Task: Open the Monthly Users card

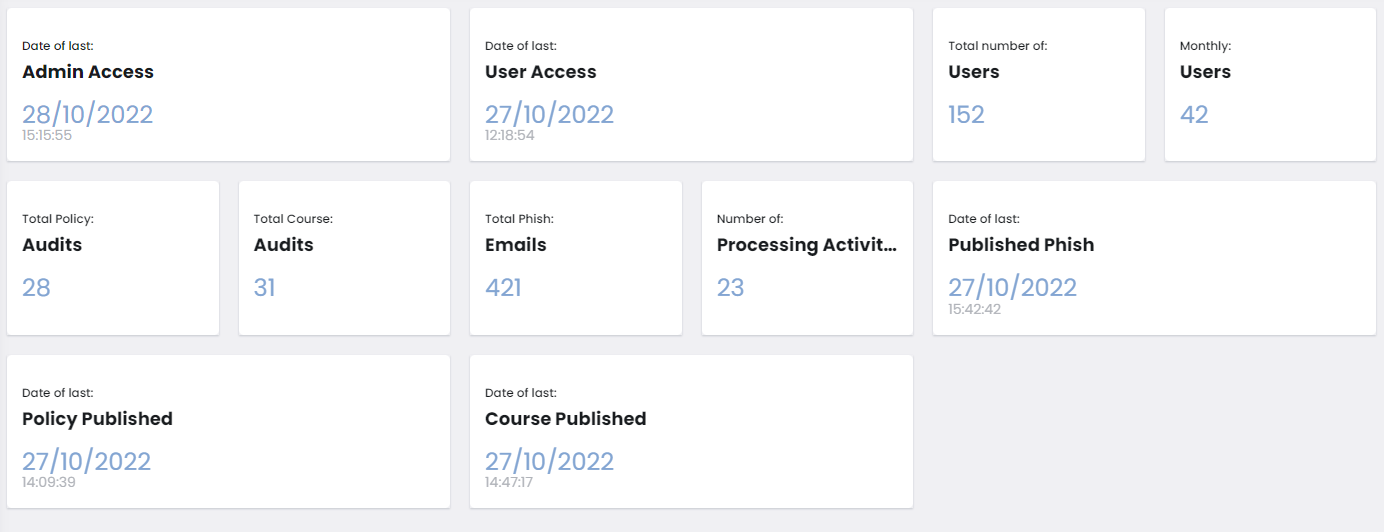Action: pos(1270,84)
